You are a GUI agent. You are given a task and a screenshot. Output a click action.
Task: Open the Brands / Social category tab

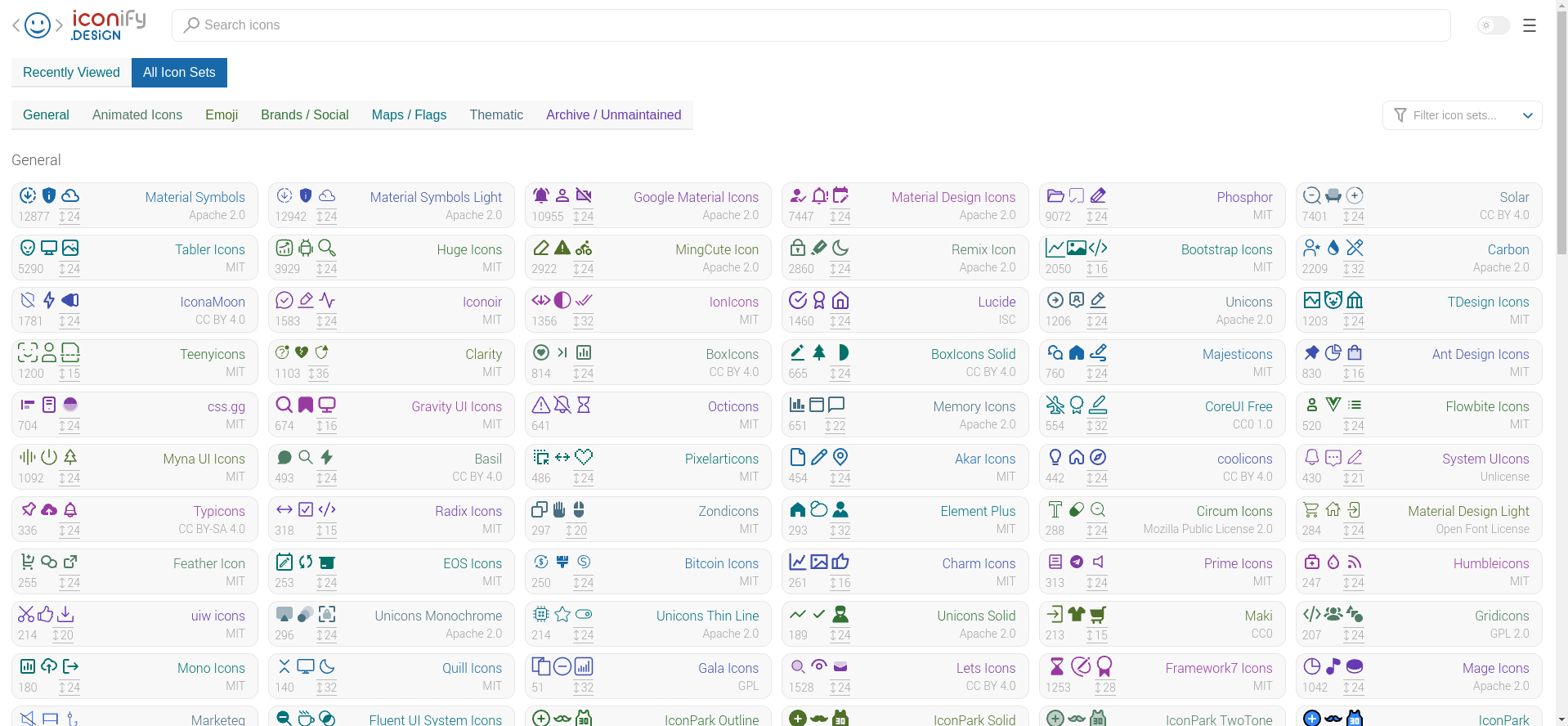[x=305, y=115]
